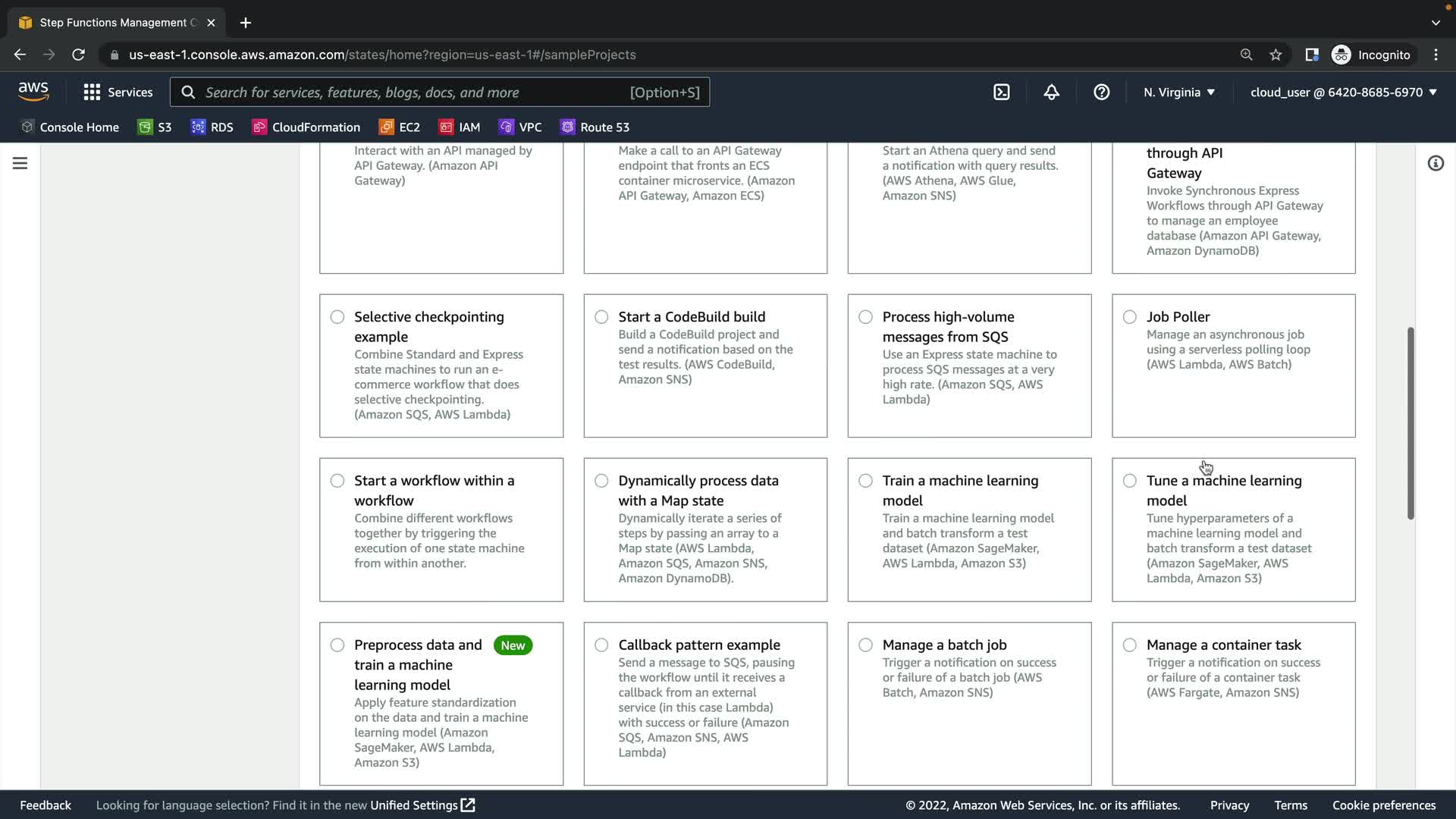This screenshot has height=819, width=1456.
Task: Open Chrome tab search chevron
Action: (1435, 23)
